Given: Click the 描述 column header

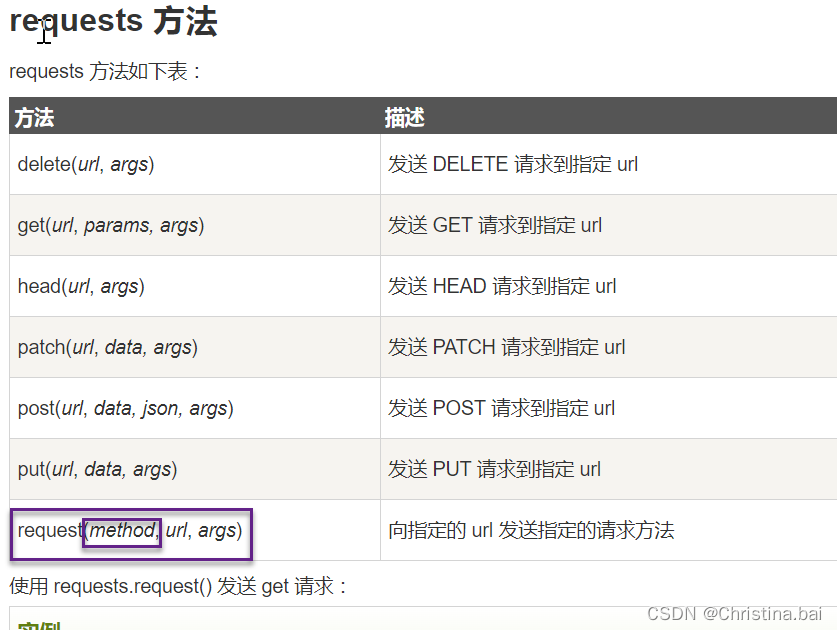Looking at the screenshot, I should [x=405, y=117].
